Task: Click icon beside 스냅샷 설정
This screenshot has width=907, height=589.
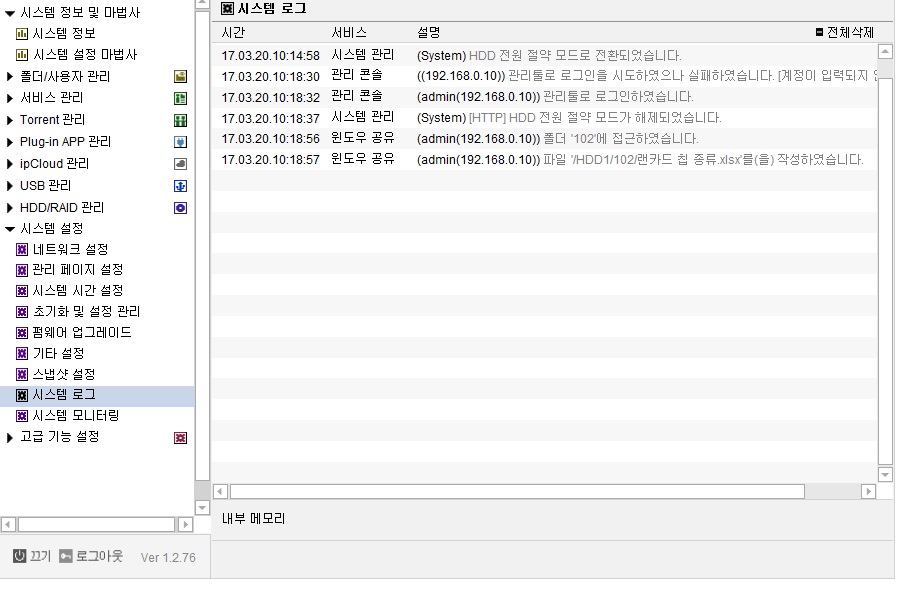Action: pos(22,374)
